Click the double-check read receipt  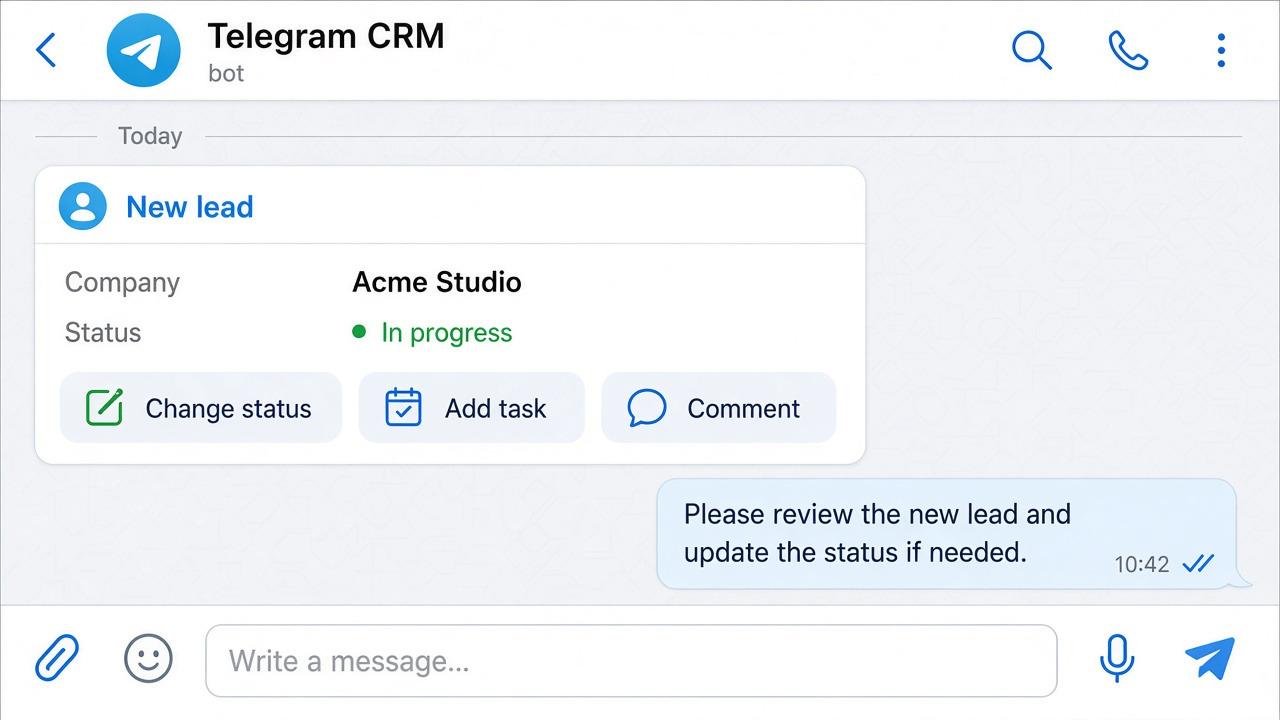[x=1198, y=565]
